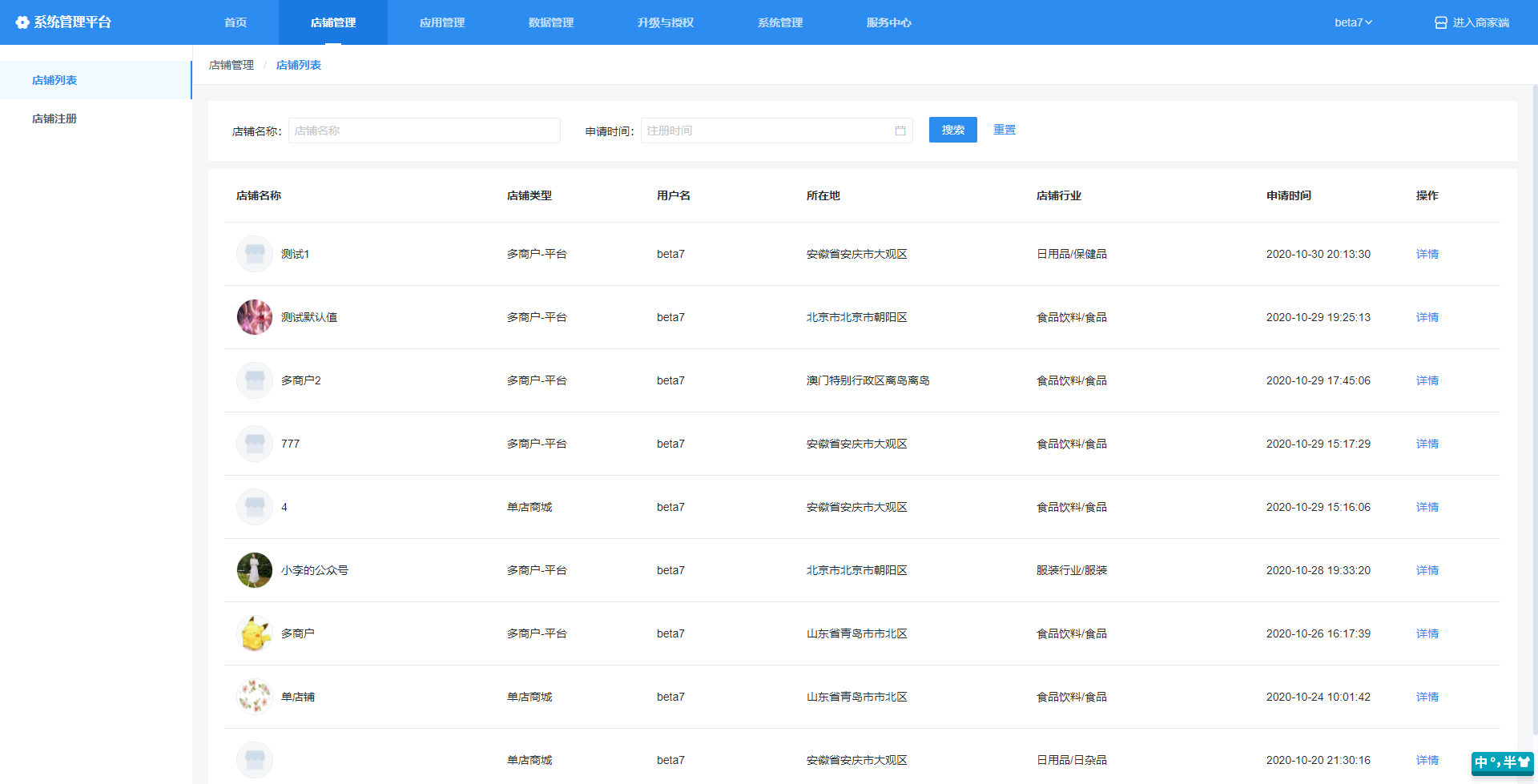This screenshot has height=784, width=1538.
Task: Click the industry cell 日用品/日杂品
Action: point(1072,760)
